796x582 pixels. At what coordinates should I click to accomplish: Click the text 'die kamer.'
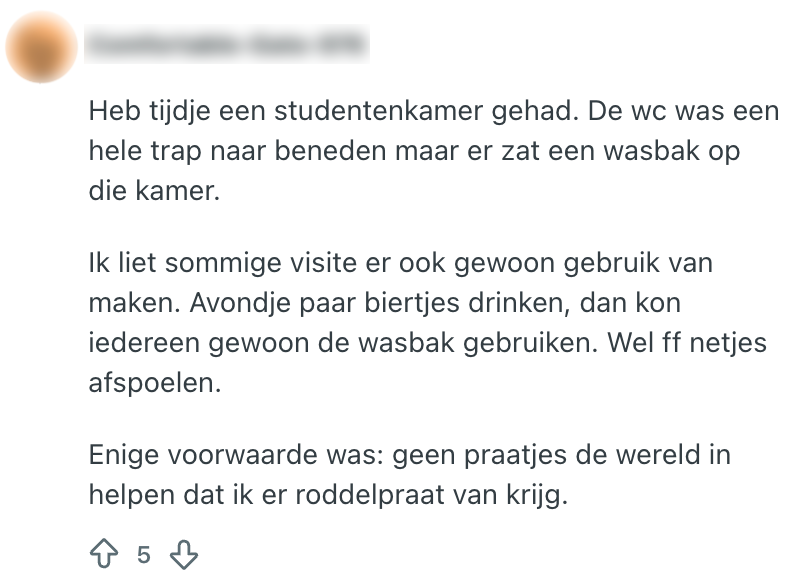[153, 189]
